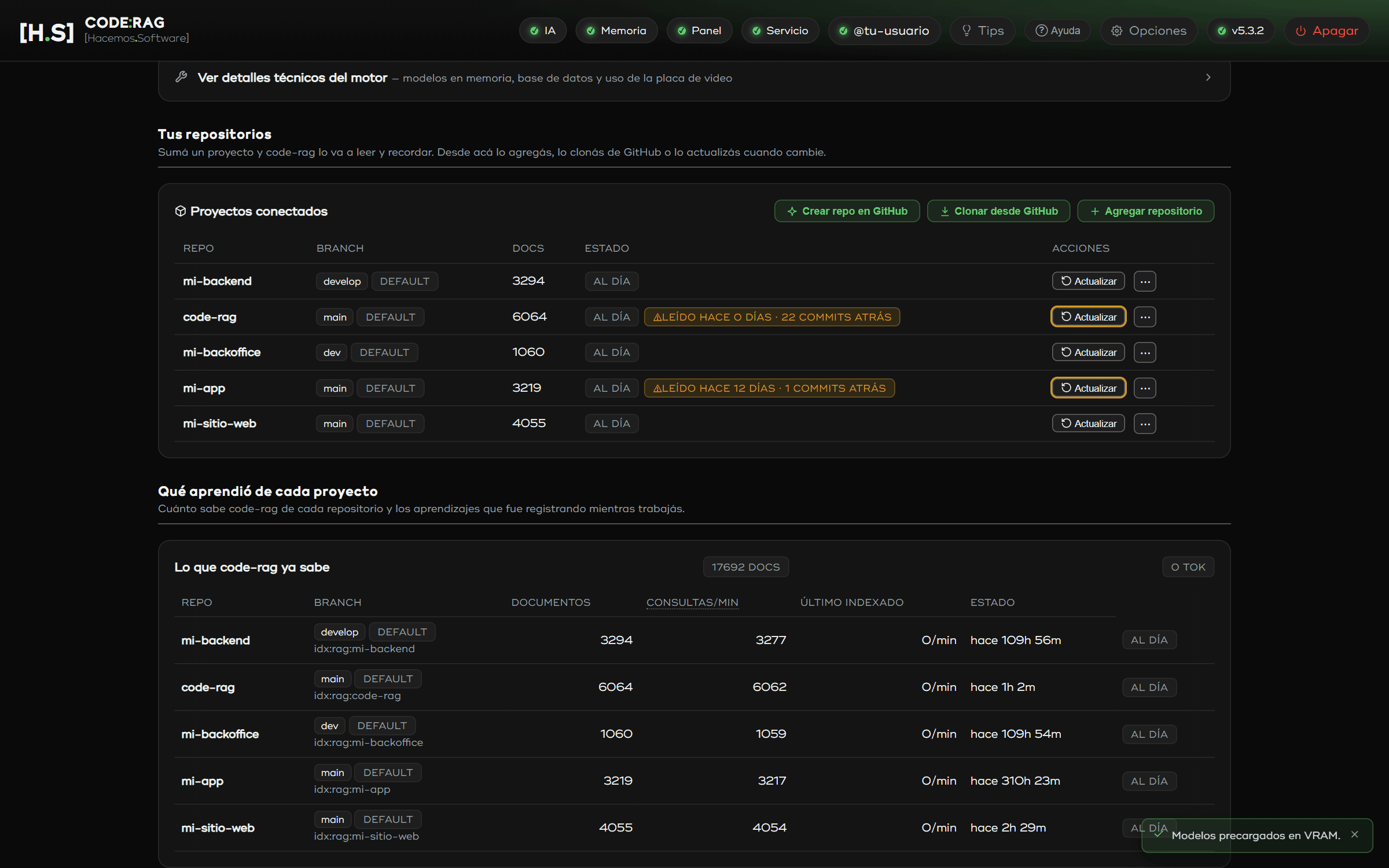Open more-actions menu for mi-app
Viewport: 1389px width, 868px height.
click(x=1145, y=388)
